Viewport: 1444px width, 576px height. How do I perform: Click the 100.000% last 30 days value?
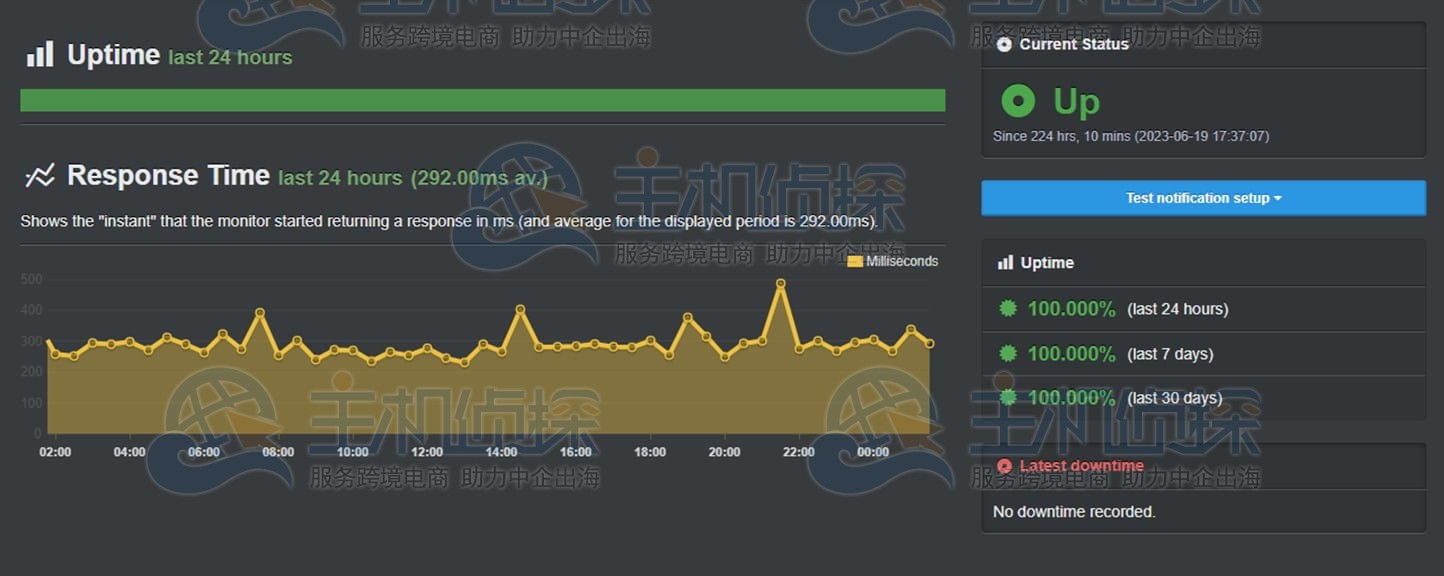(1071, 398)
